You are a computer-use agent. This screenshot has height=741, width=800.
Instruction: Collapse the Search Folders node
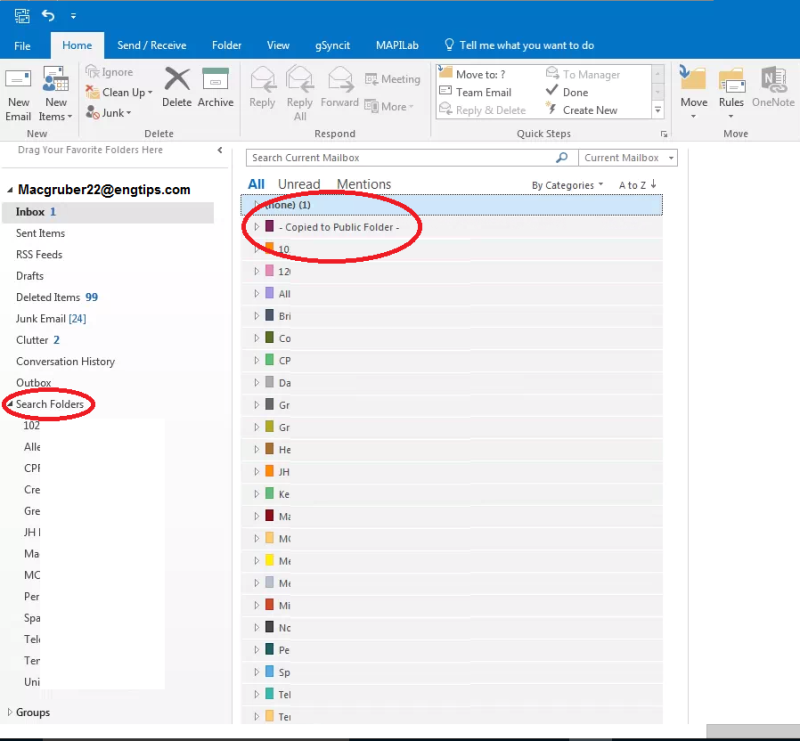(x=10, y=404)
